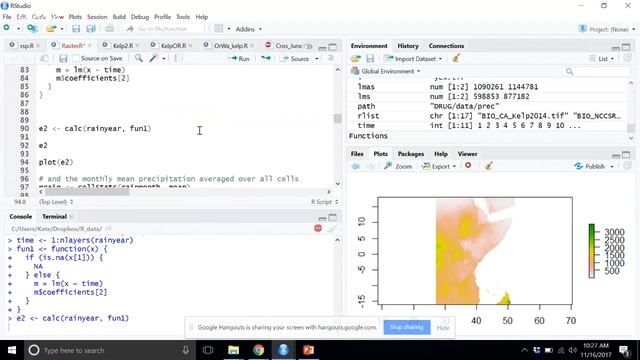Click the Zoom plot button
The height and width of the screenshot is (360, 640).
click(x=398, y=167)
